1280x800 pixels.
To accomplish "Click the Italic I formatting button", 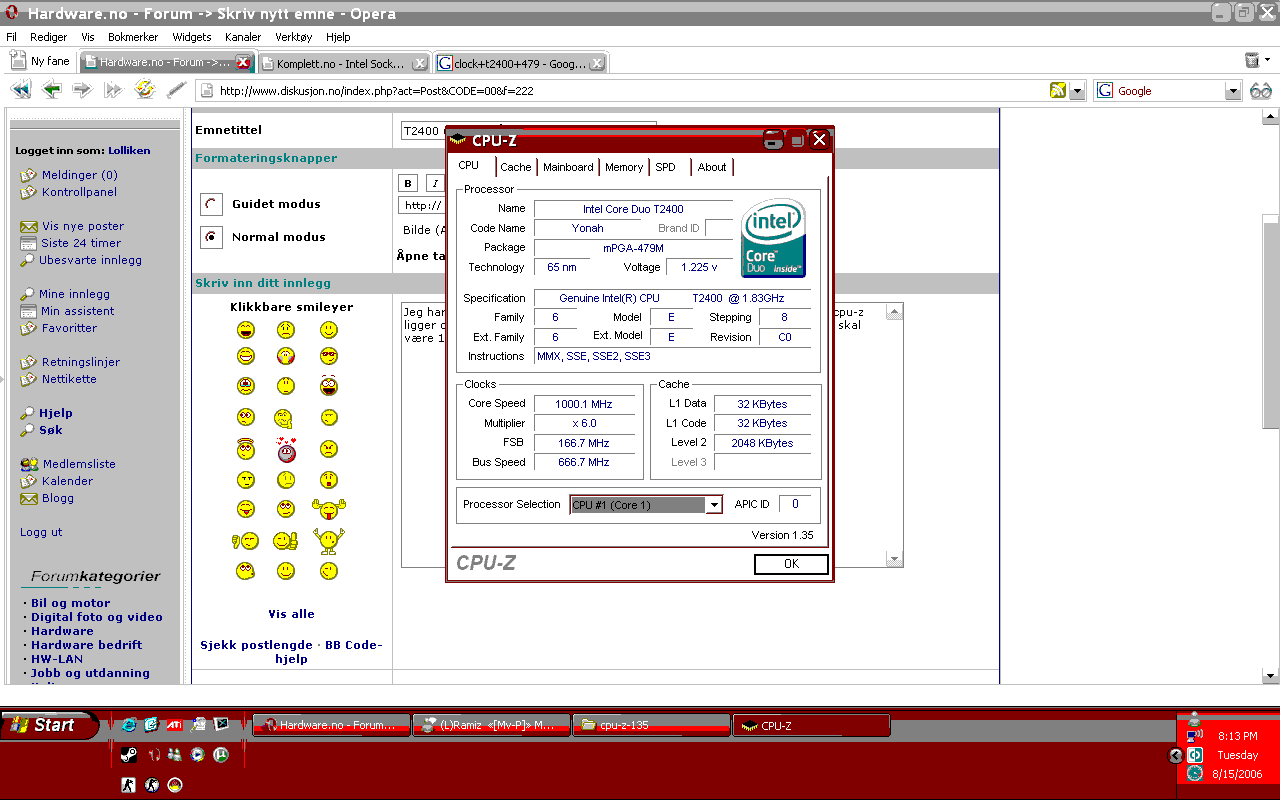I will (434, 183).
